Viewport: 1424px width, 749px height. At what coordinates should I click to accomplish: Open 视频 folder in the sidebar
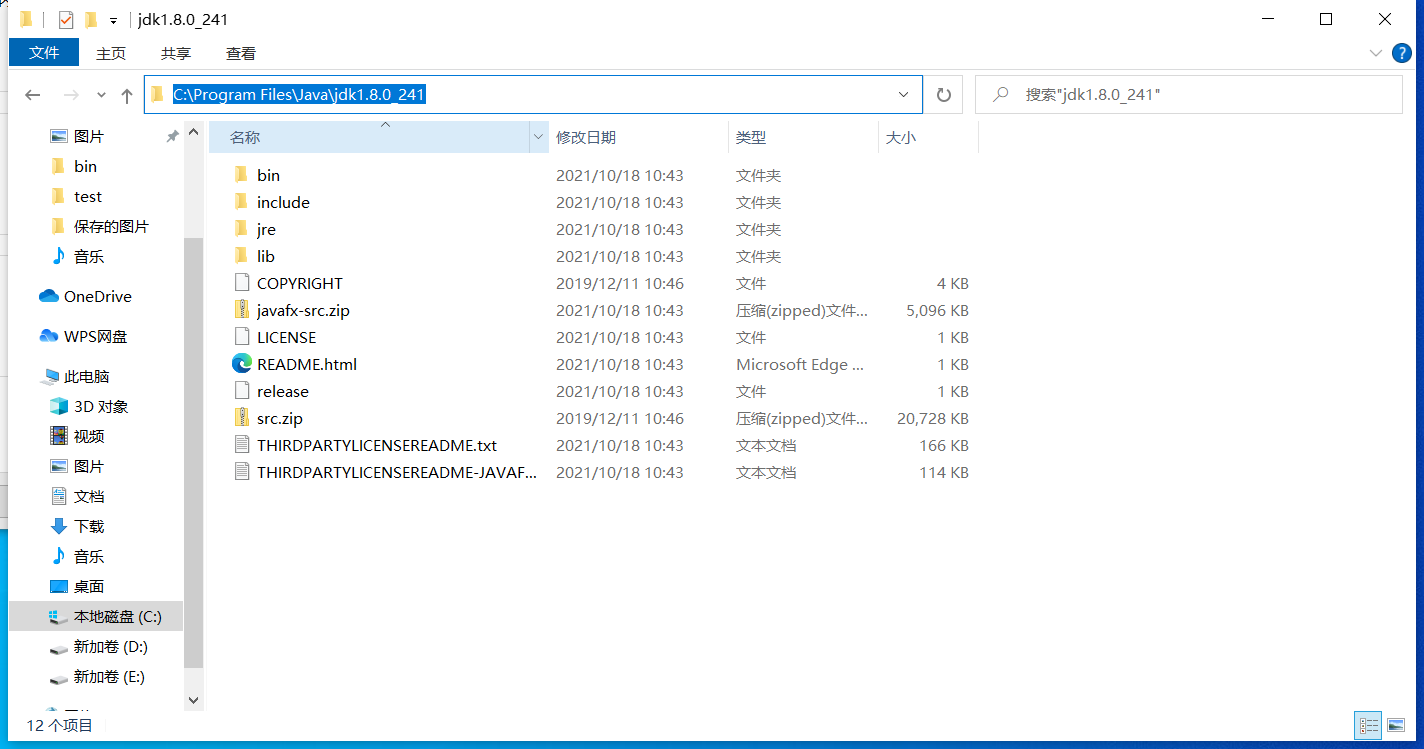pos(77,436)
